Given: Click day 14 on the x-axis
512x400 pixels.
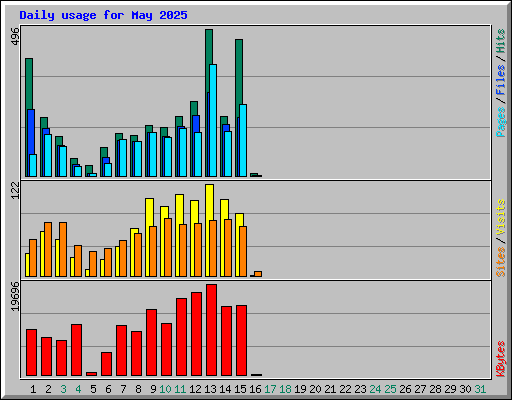Looking at the screenshot, I should [225, 389].
